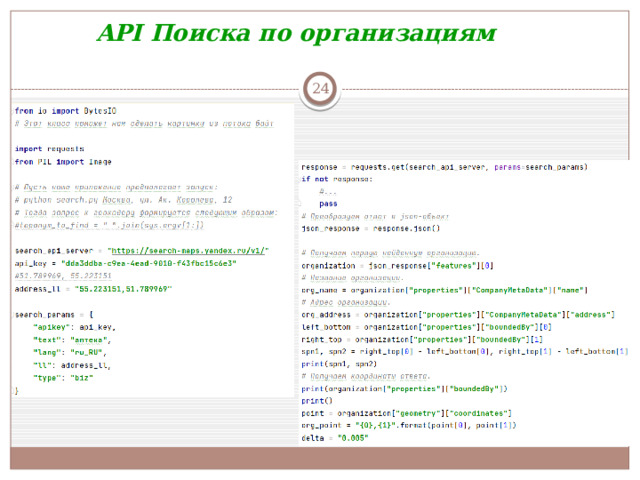Click the left_bottom assignment line

point(427,327)
